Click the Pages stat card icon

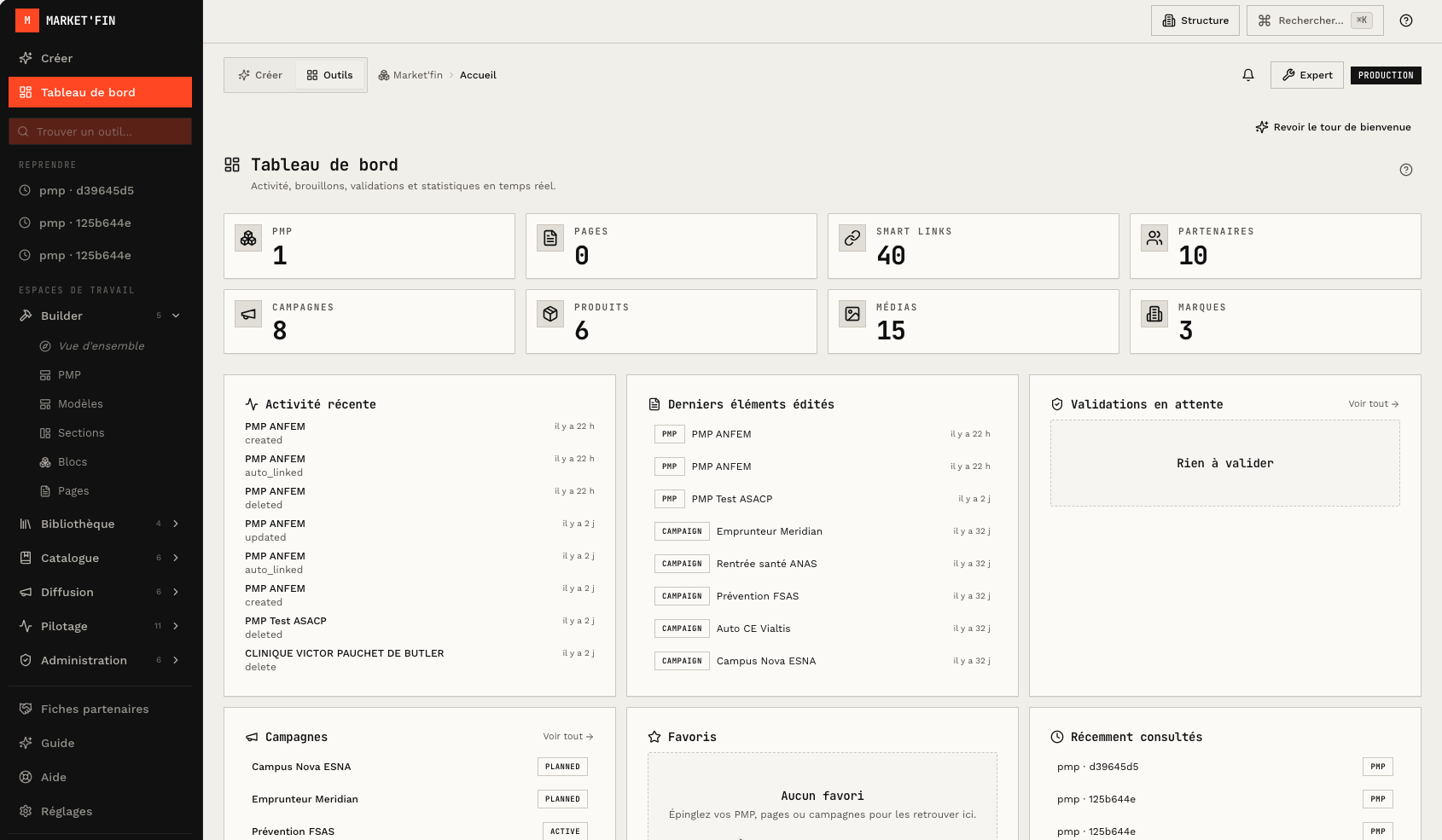click(550, 238)
